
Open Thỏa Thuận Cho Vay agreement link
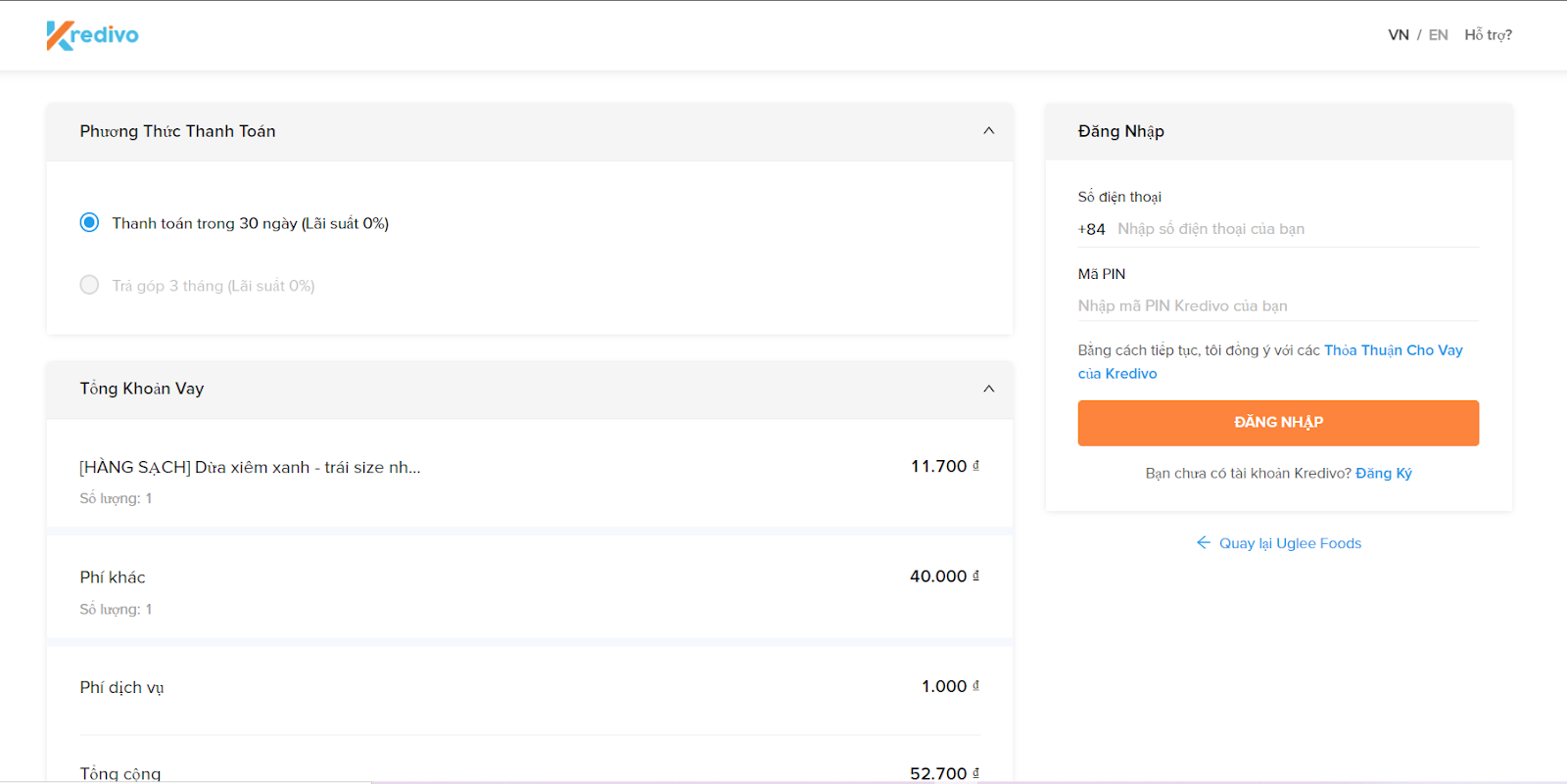tap(1393, 350)
